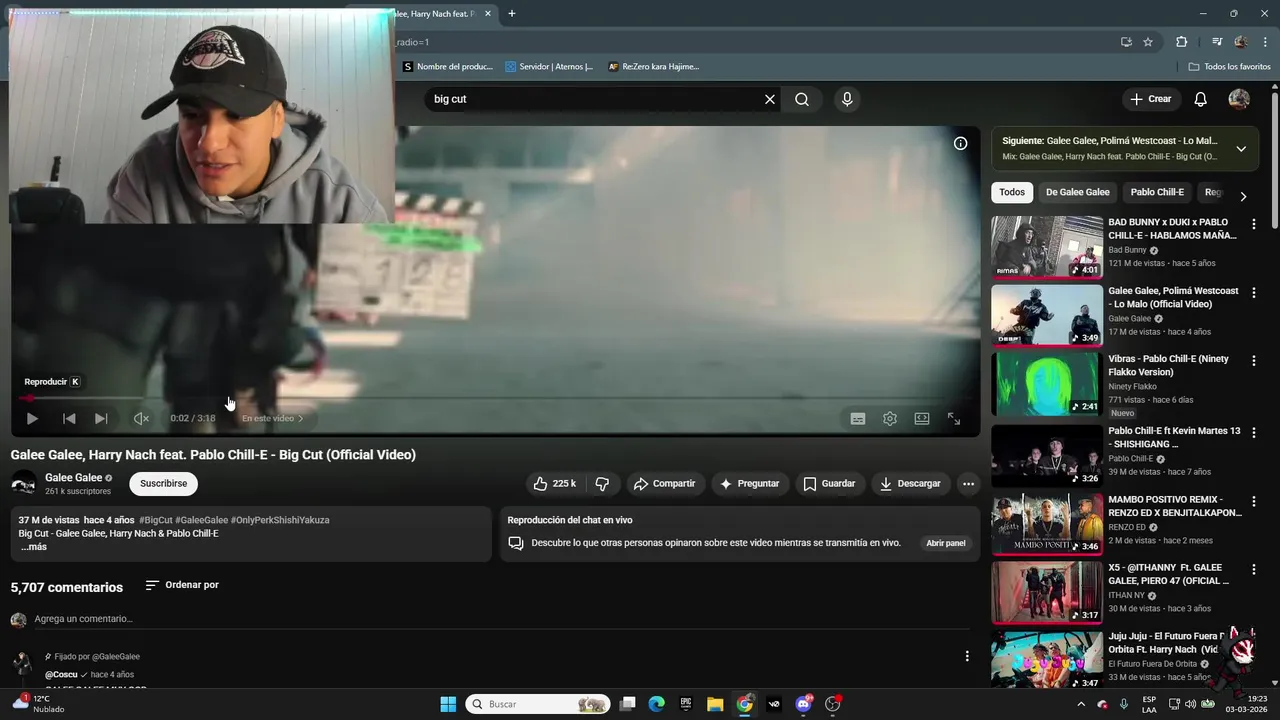This screenshot has width=1280, height=720.
Task: Play the video with the play button
Action: coord(32,419)
